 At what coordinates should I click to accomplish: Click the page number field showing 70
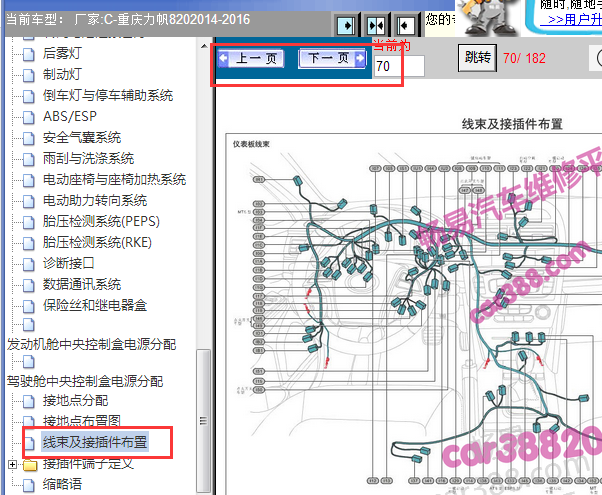coord(399,66)
